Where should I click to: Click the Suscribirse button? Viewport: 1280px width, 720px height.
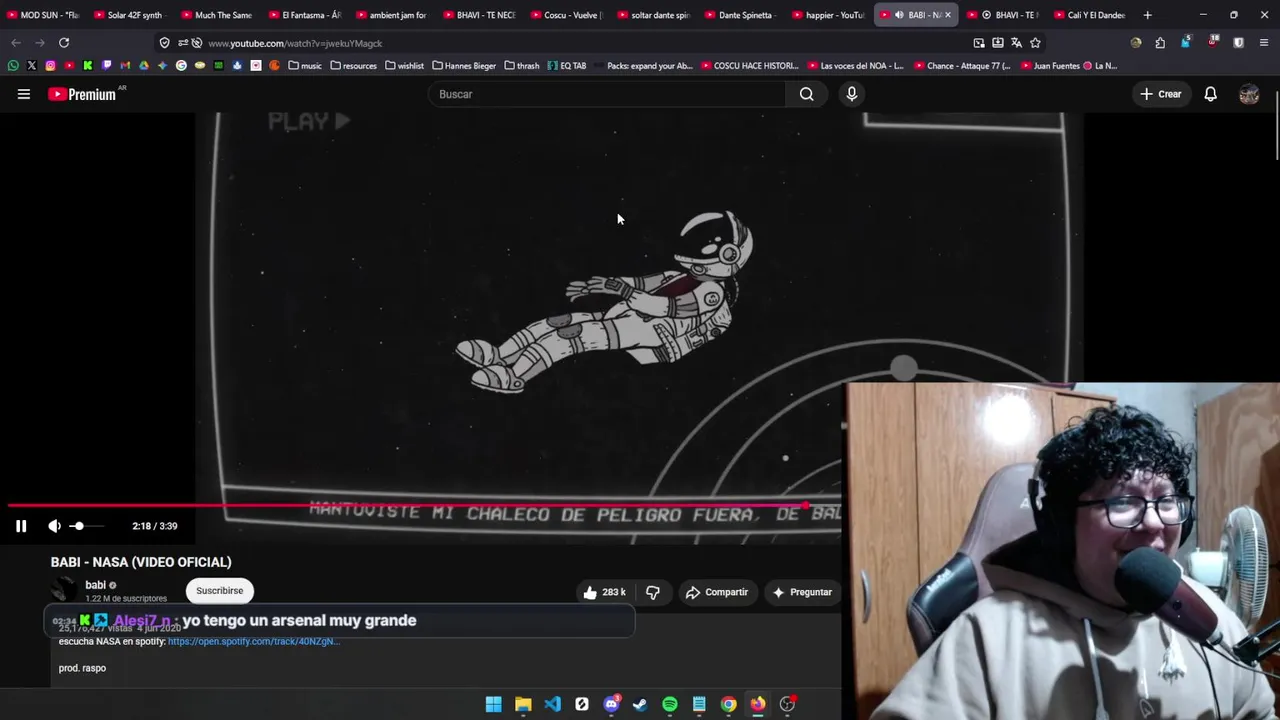coord(219,591)
